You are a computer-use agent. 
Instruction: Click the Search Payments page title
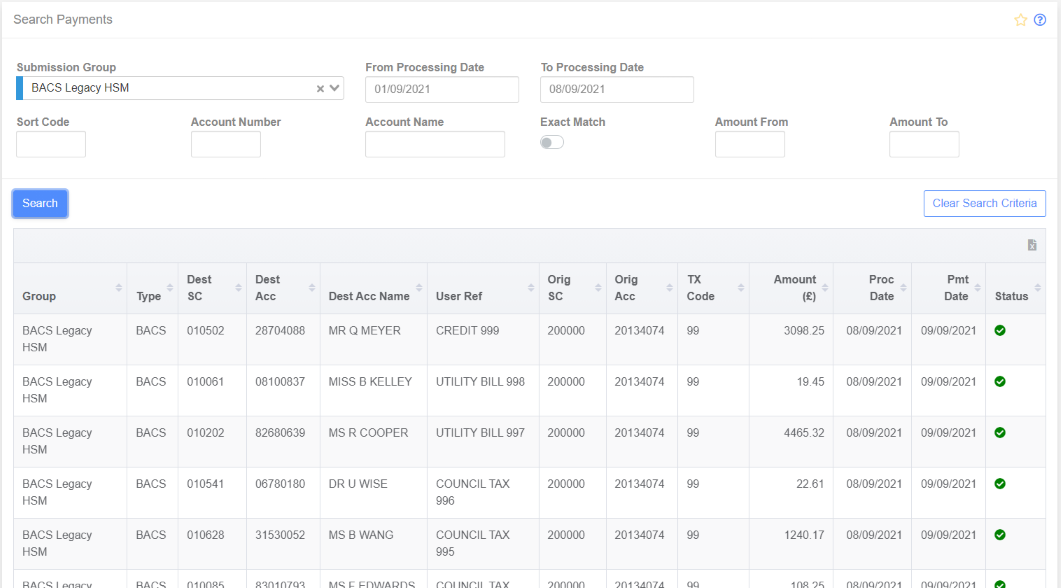[x=63, y=20]
